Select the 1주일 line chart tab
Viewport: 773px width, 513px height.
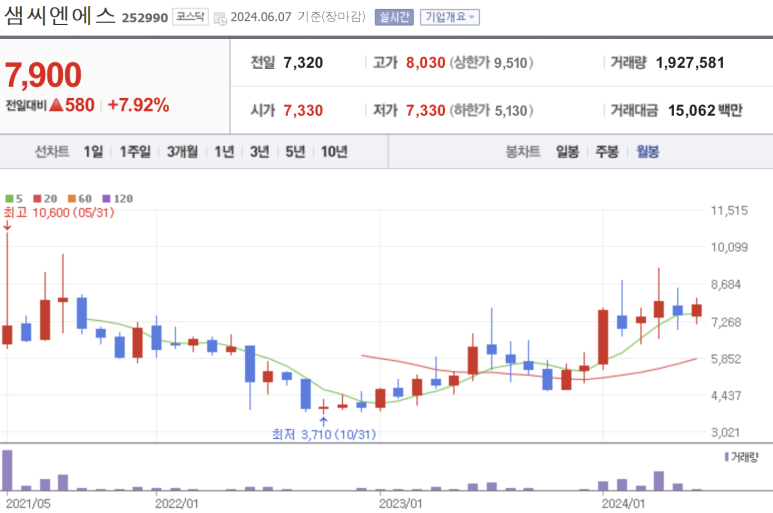[x=135, y=151]
